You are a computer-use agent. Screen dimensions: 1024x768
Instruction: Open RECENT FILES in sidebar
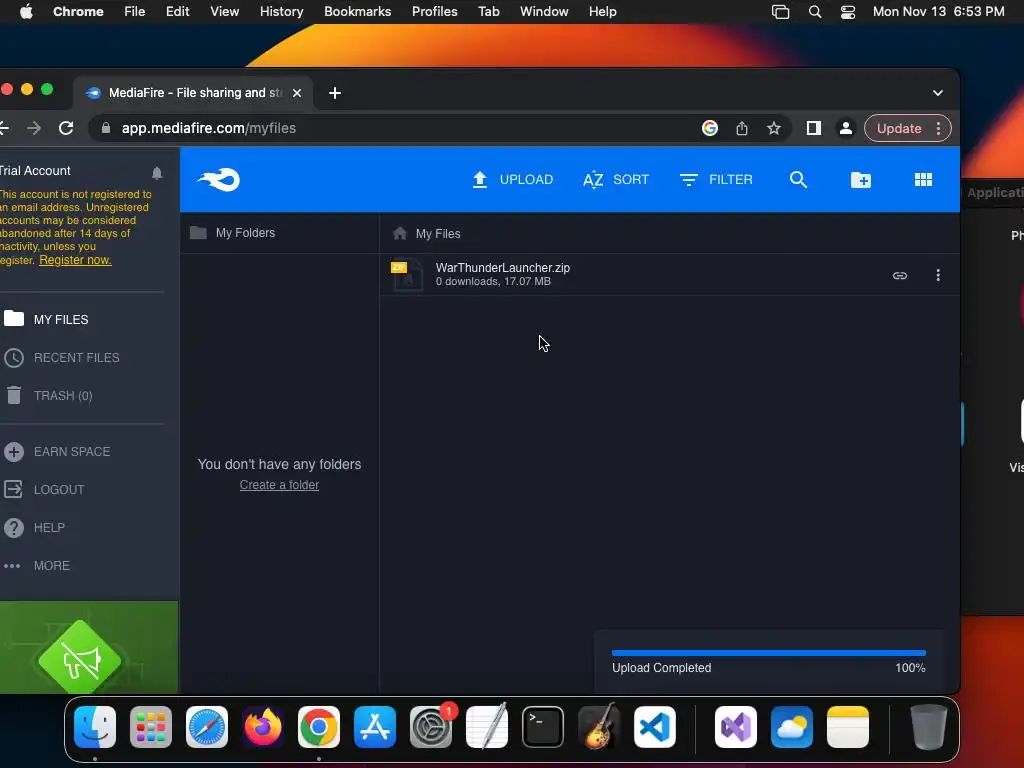click(x=61, y=358)
